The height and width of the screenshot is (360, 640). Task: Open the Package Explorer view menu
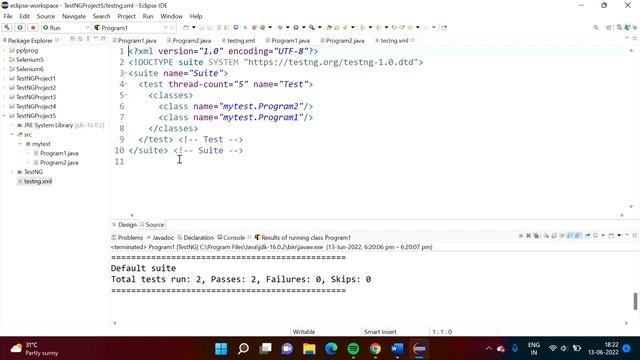(88, 39)
